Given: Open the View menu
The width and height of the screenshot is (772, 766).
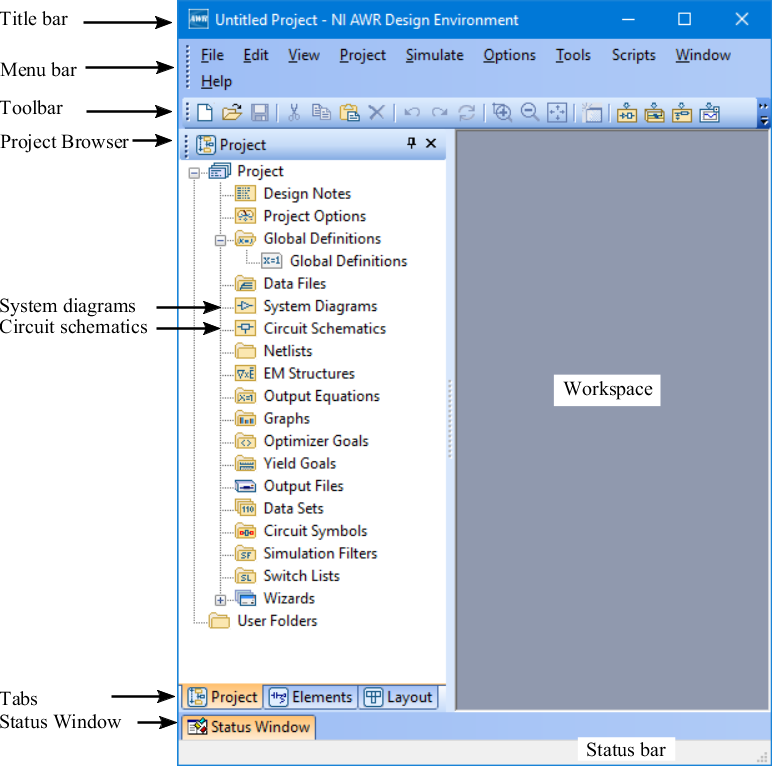Looking at the screenshot, I should click(303, 55).
